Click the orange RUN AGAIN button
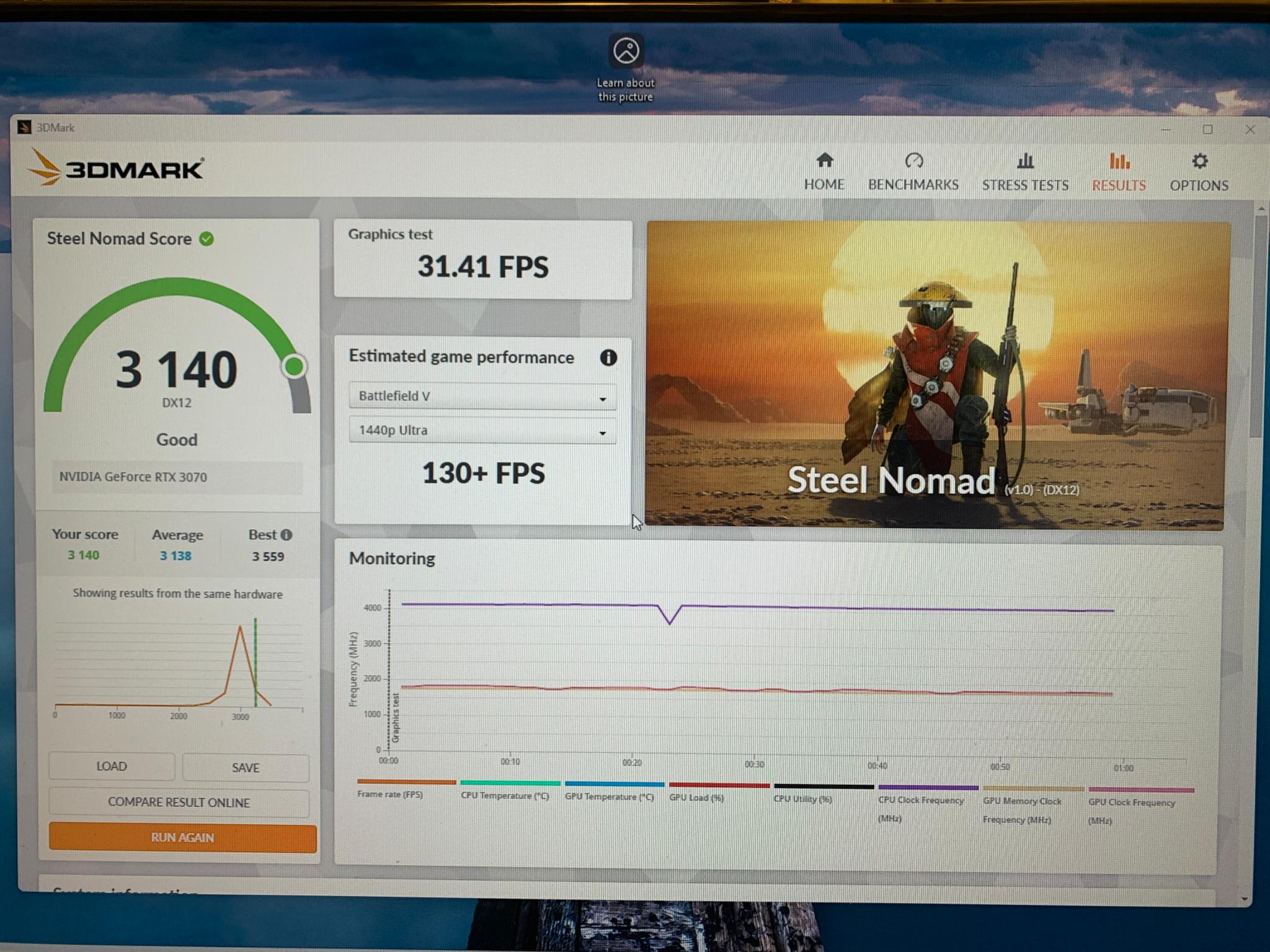The width and height of the screenshot is (1270, 952). coord(182,838)
